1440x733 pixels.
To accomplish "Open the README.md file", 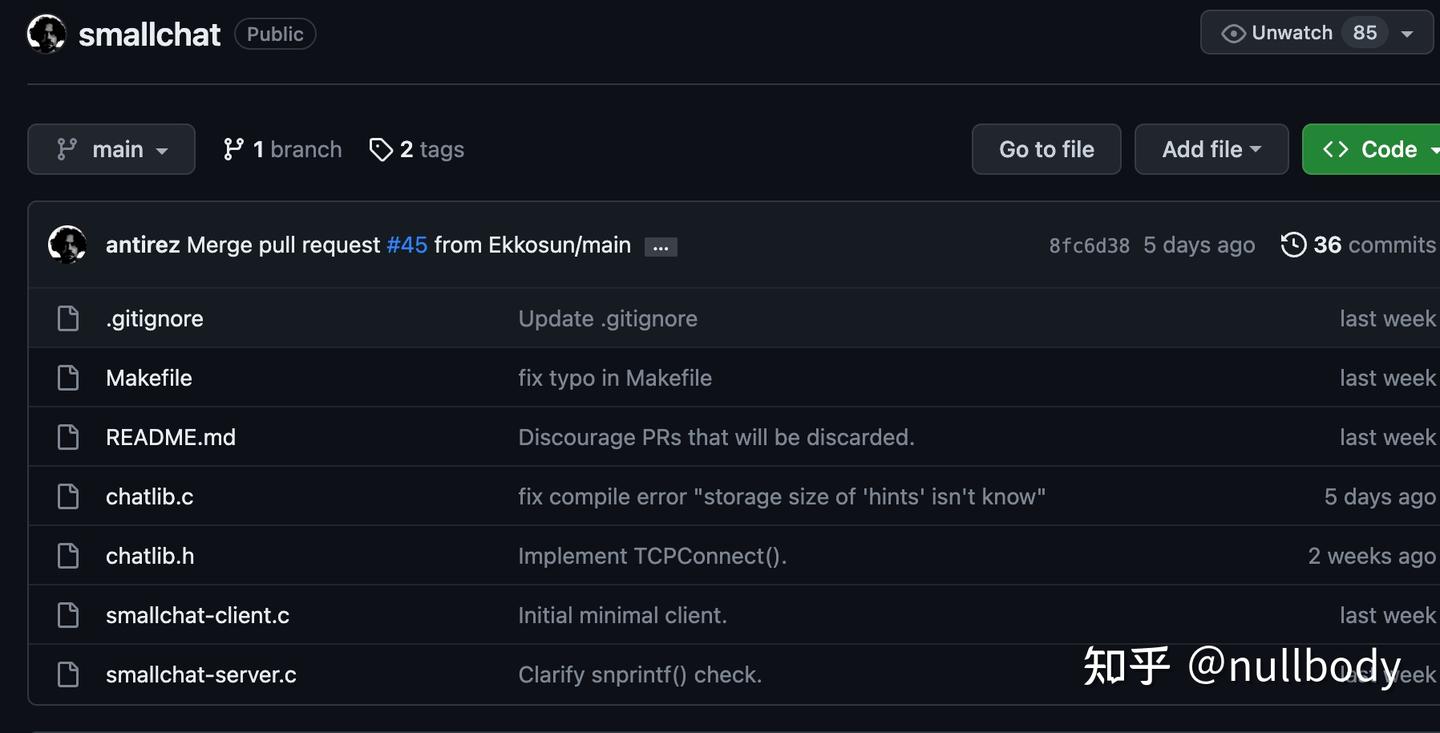I will point(171,437).
